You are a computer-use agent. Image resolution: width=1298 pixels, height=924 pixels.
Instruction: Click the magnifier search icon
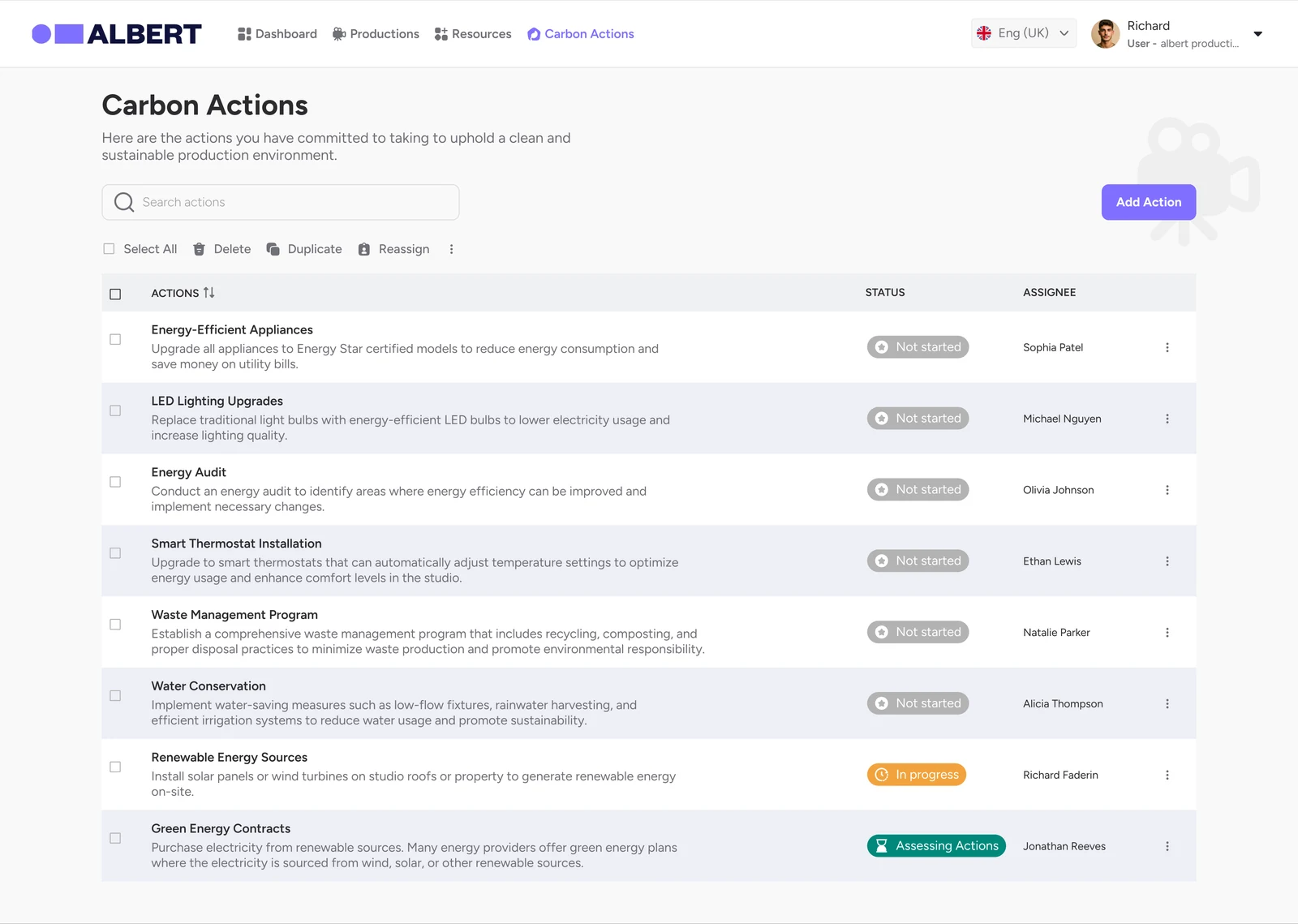[x=124, y=202]
